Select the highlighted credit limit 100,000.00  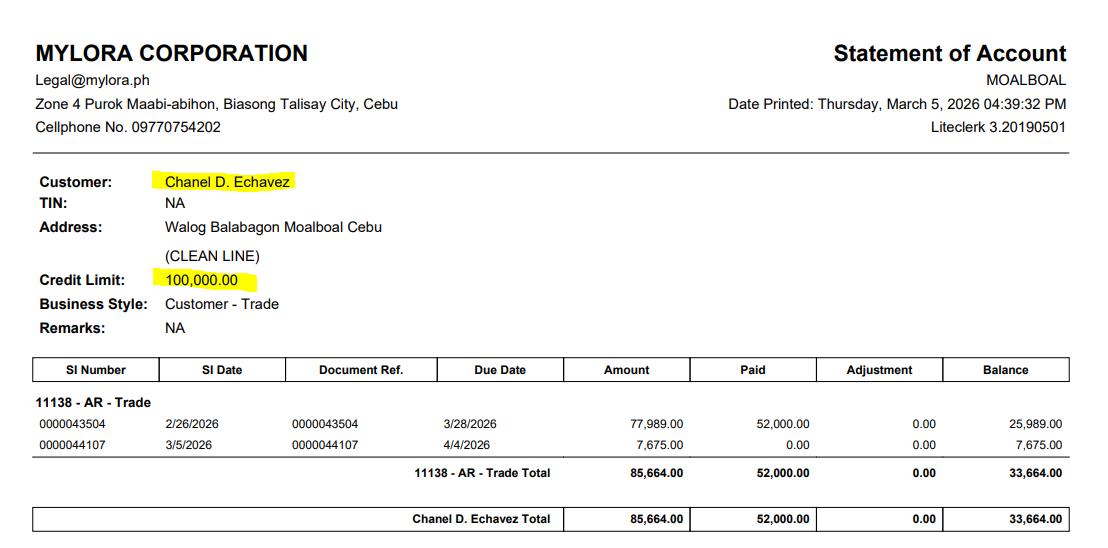(202, 280)
